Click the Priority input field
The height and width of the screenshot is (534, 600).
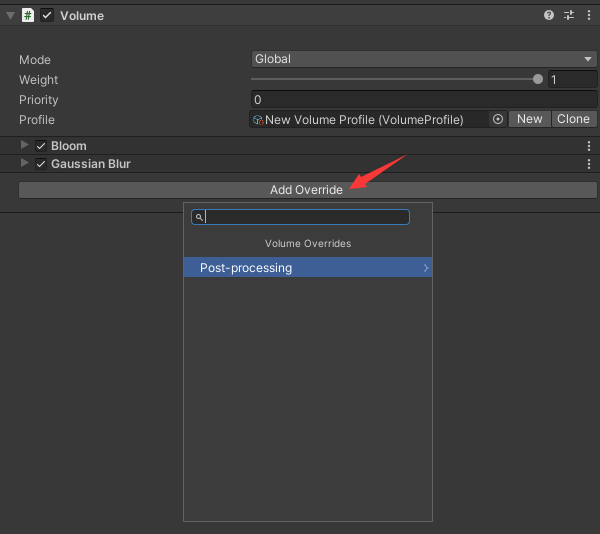[x=424, y=99]
